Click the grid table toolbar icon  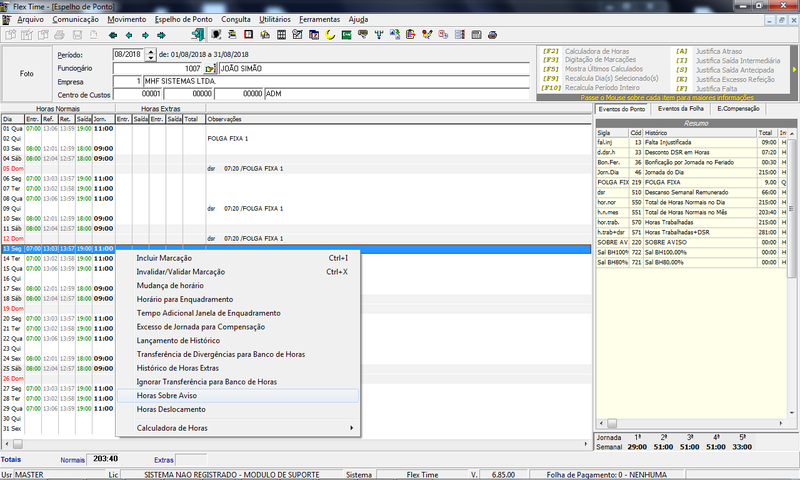281,35
